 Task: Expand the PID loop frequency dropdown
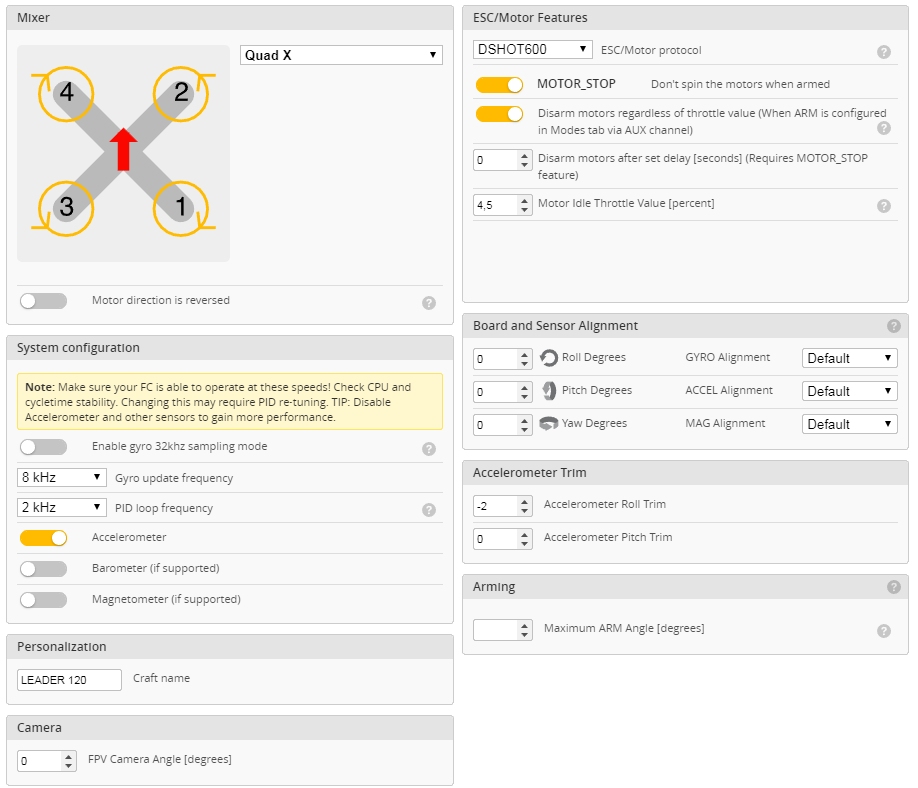tap(61, 507)
